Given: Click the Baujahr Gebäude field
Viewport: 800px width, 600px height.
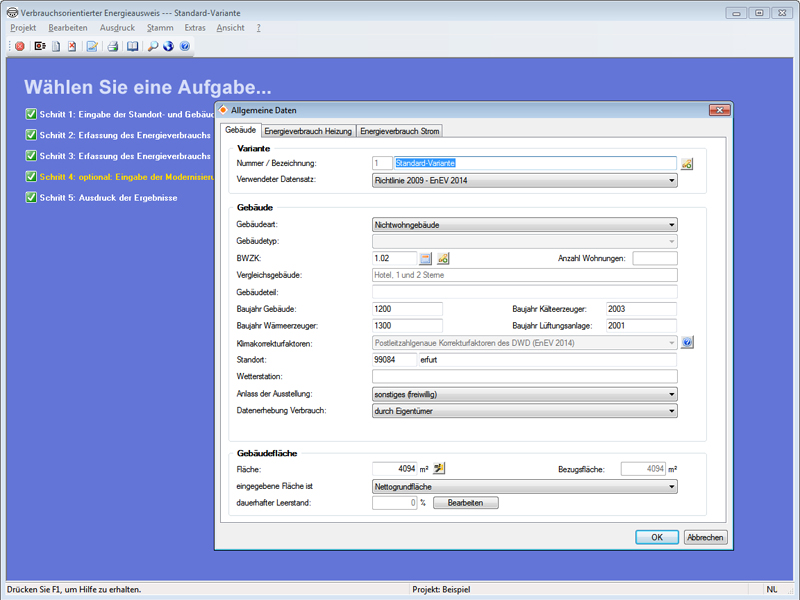Looking at the screenshot, I should [407, 309].
